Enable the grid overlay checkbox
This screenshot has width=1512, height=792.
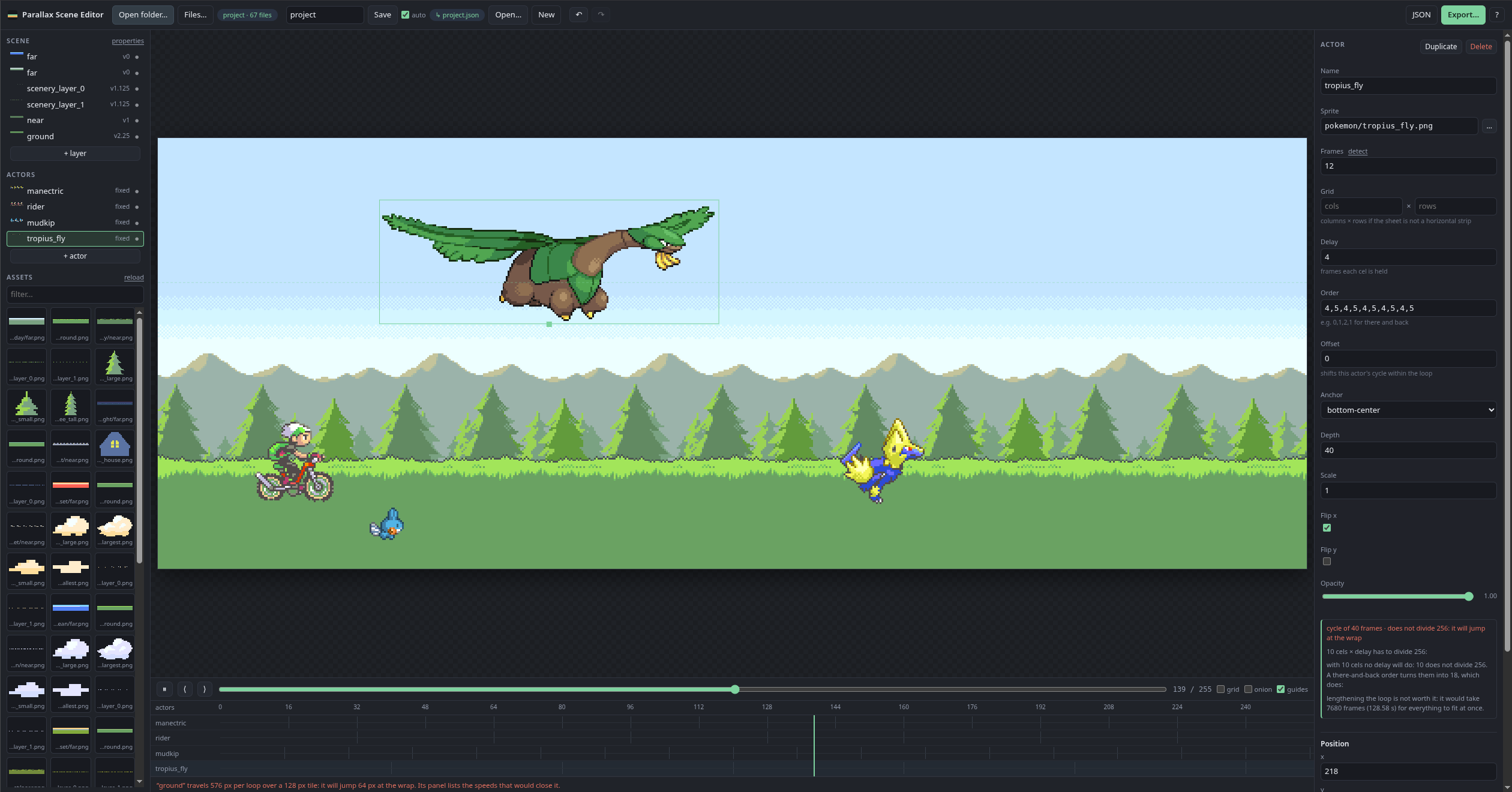1220,689
